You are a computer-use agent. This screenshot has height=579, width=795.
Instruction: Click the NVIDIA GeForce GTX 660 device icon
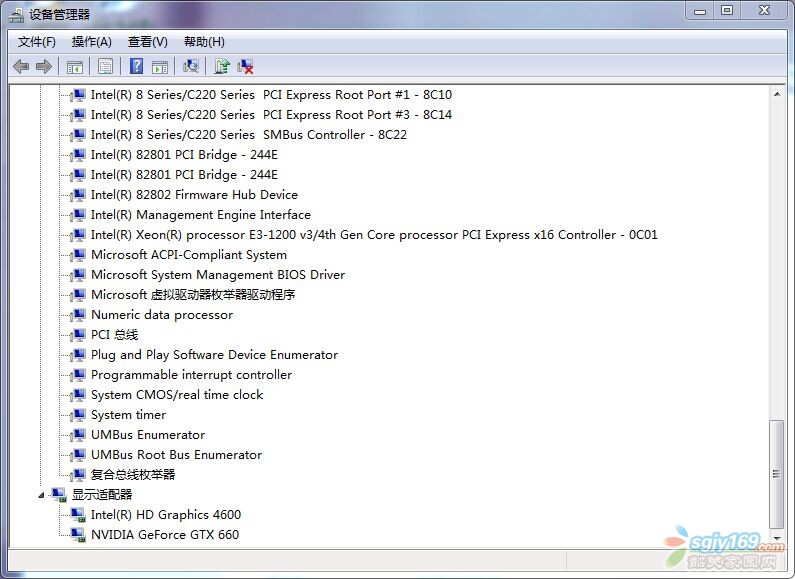(x=78, y=534)
